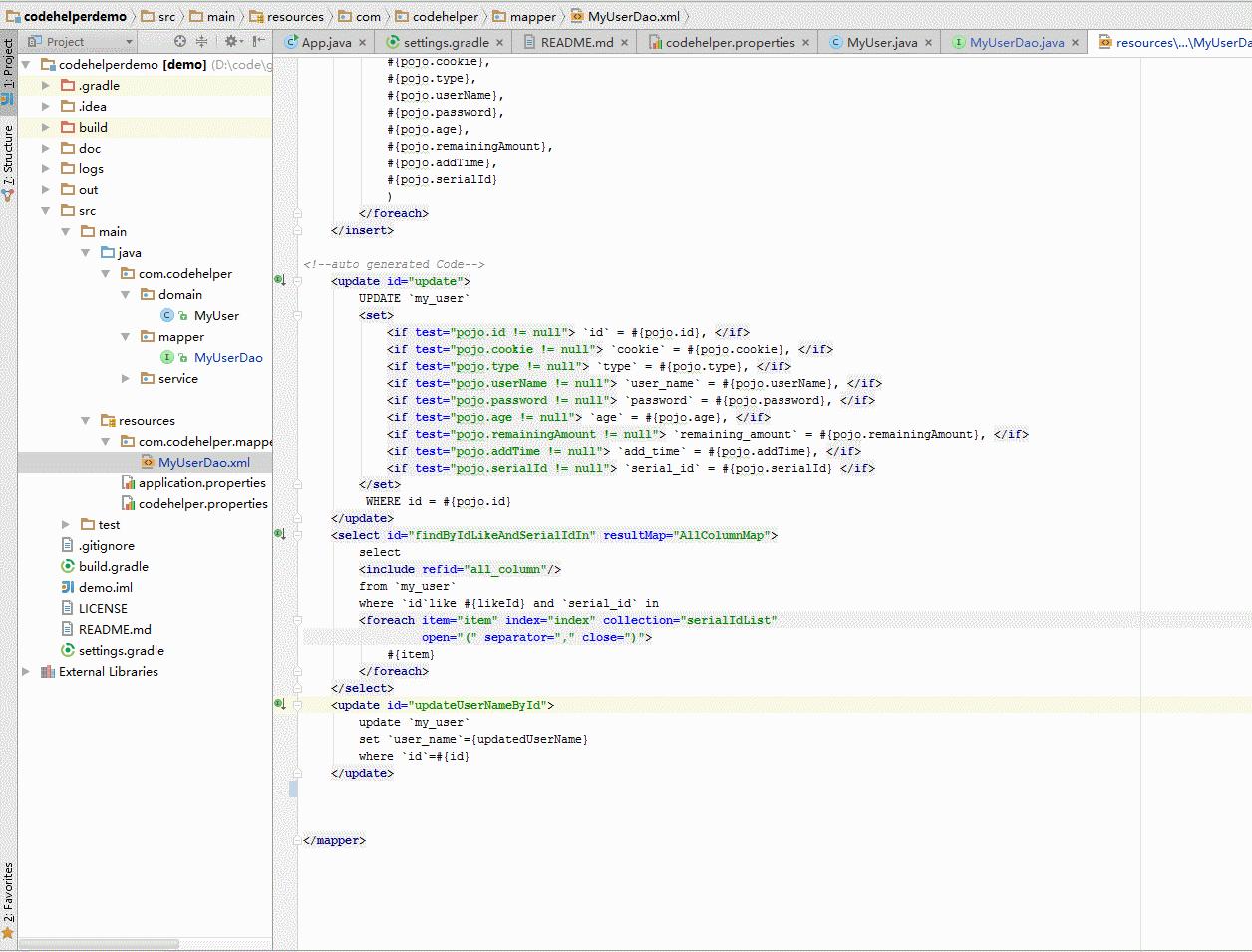Click the resources breadcrumb in navigation bar
The width and height of the screenshot is (1252, 952).
(x=294, y=17)
